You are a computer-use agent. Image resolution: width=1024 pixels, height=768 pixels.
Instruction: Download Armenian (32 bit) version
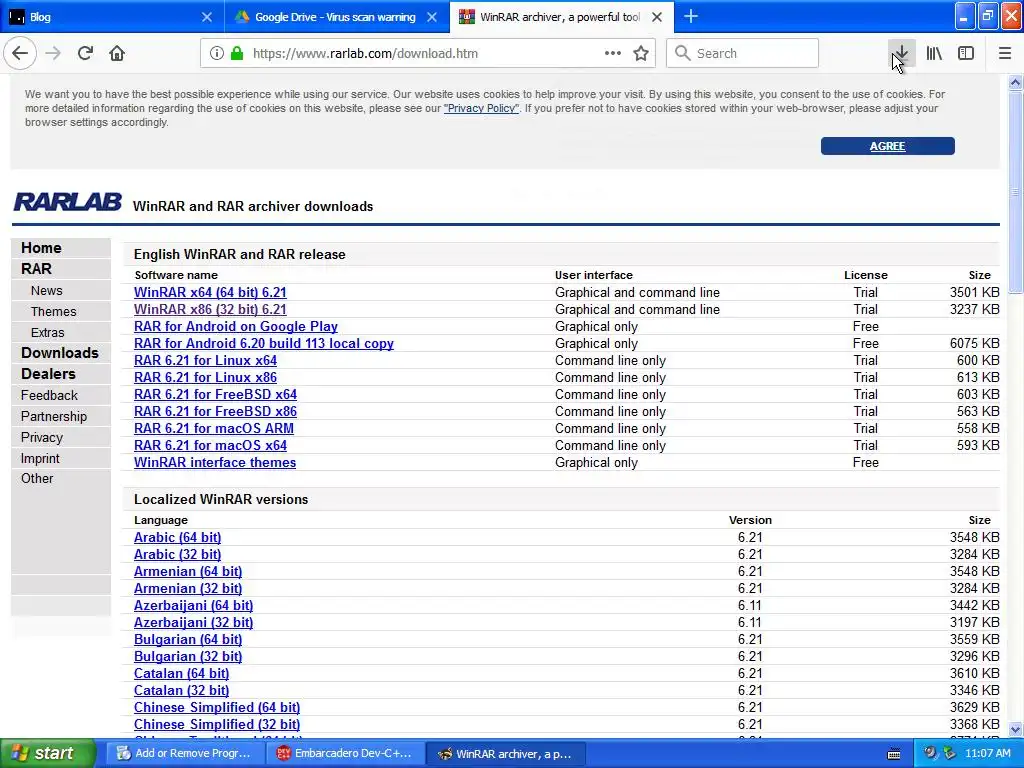pos(188,588)
